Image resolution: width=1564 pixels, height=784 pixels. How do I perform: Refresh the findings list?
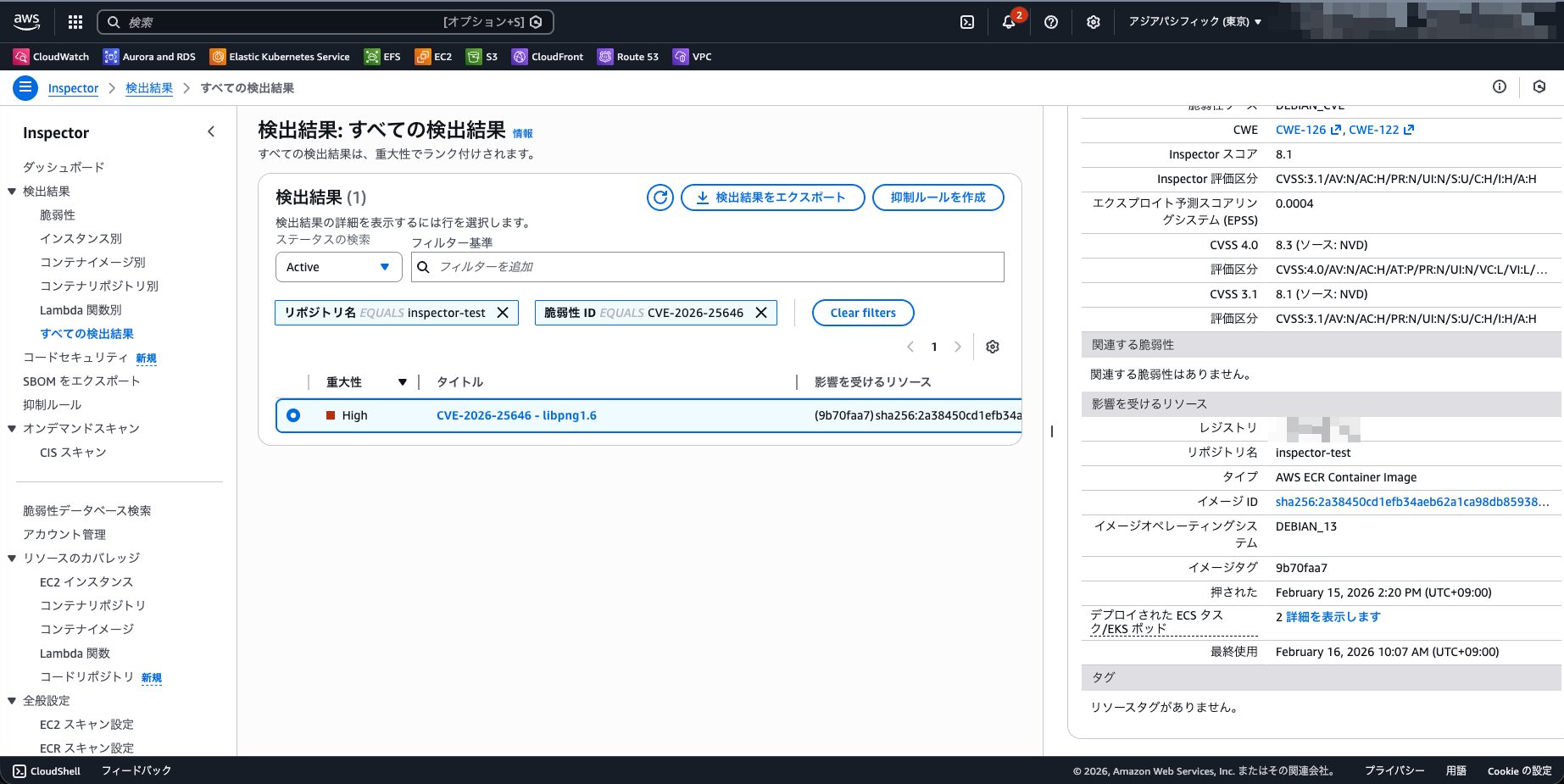click(660, 197)
